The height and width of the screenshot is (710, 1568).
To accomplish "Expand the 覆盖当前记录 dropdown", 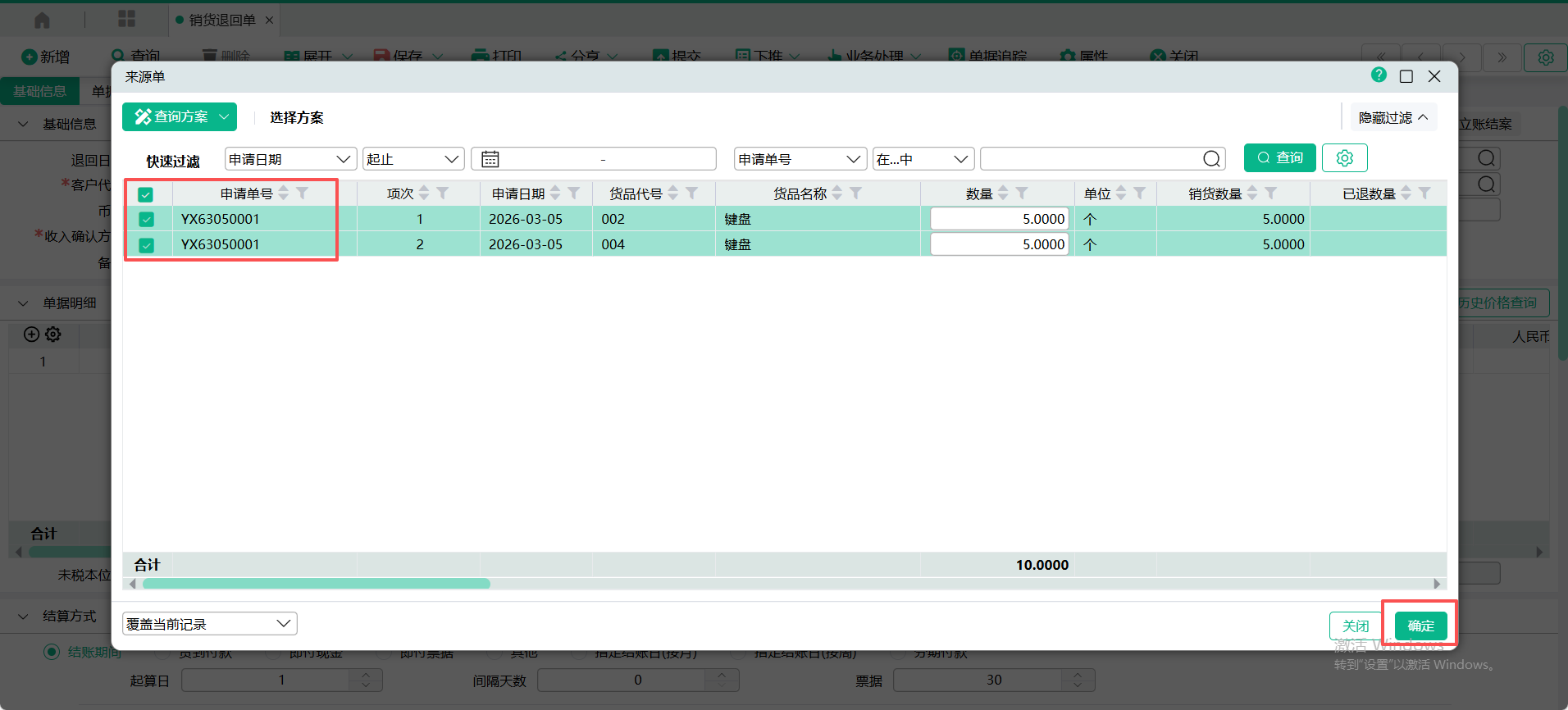I will (210, 624).
